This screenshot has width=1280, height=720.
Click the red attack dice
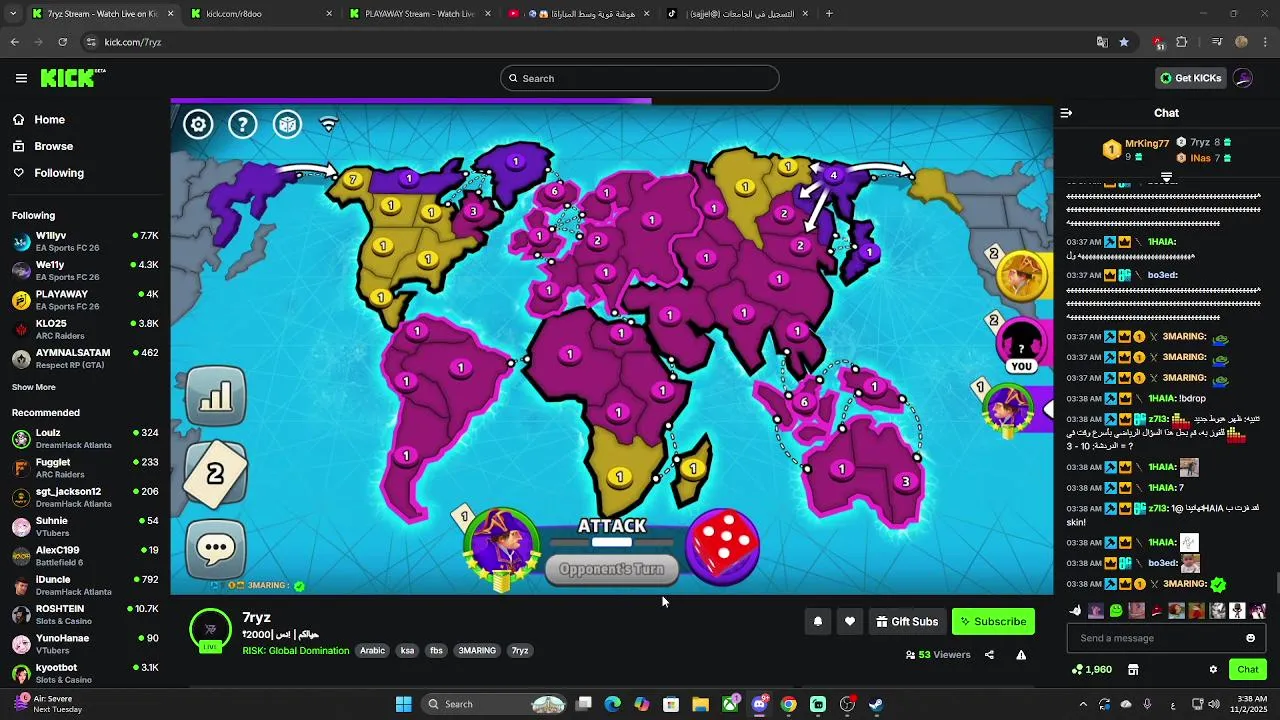(723, 546)
